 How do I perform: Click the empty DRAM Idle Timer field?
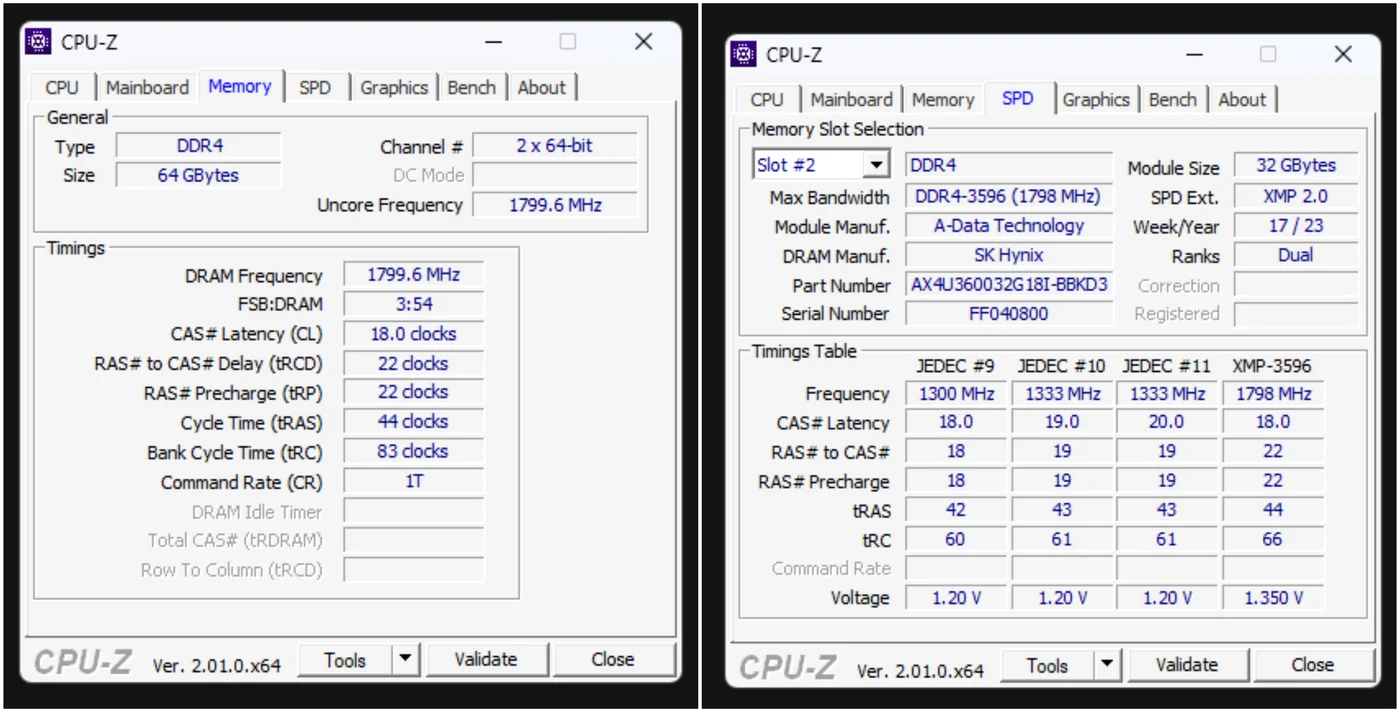(413, 511)
